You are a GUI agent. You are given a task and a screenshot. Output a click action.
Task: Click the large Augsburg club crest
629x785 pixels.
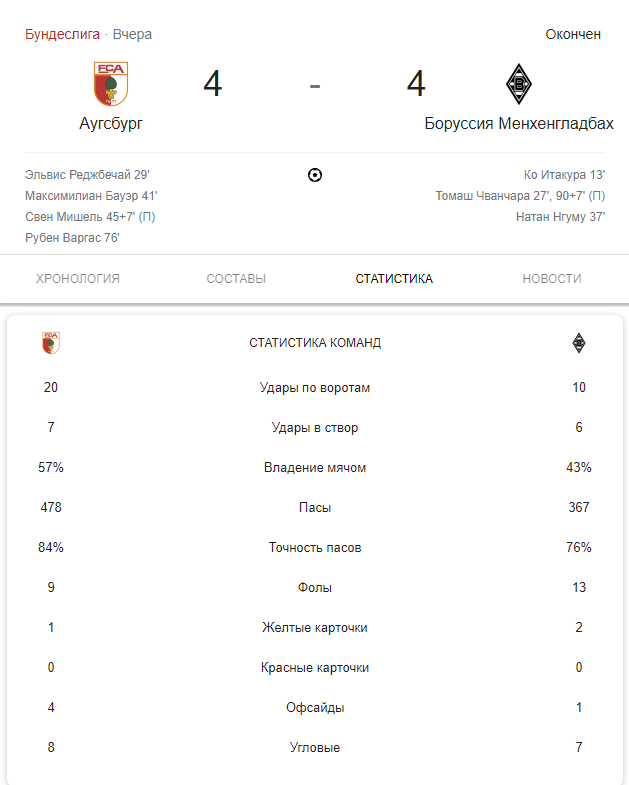click(x=111, y=84)
